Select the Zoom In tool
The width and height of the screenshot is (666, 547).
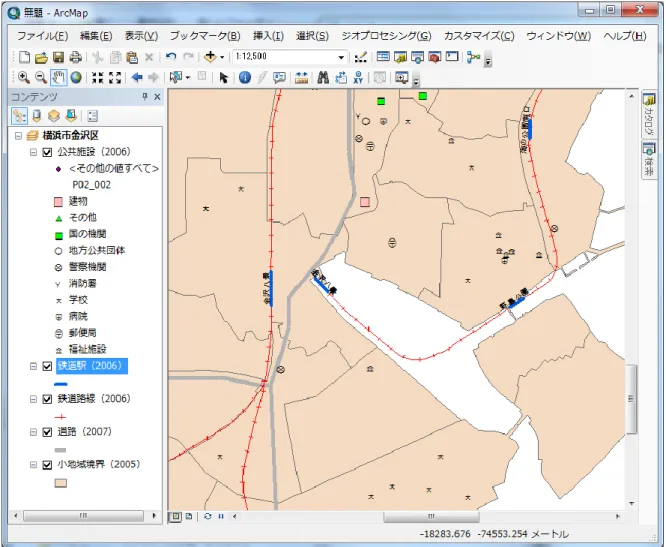24,77
